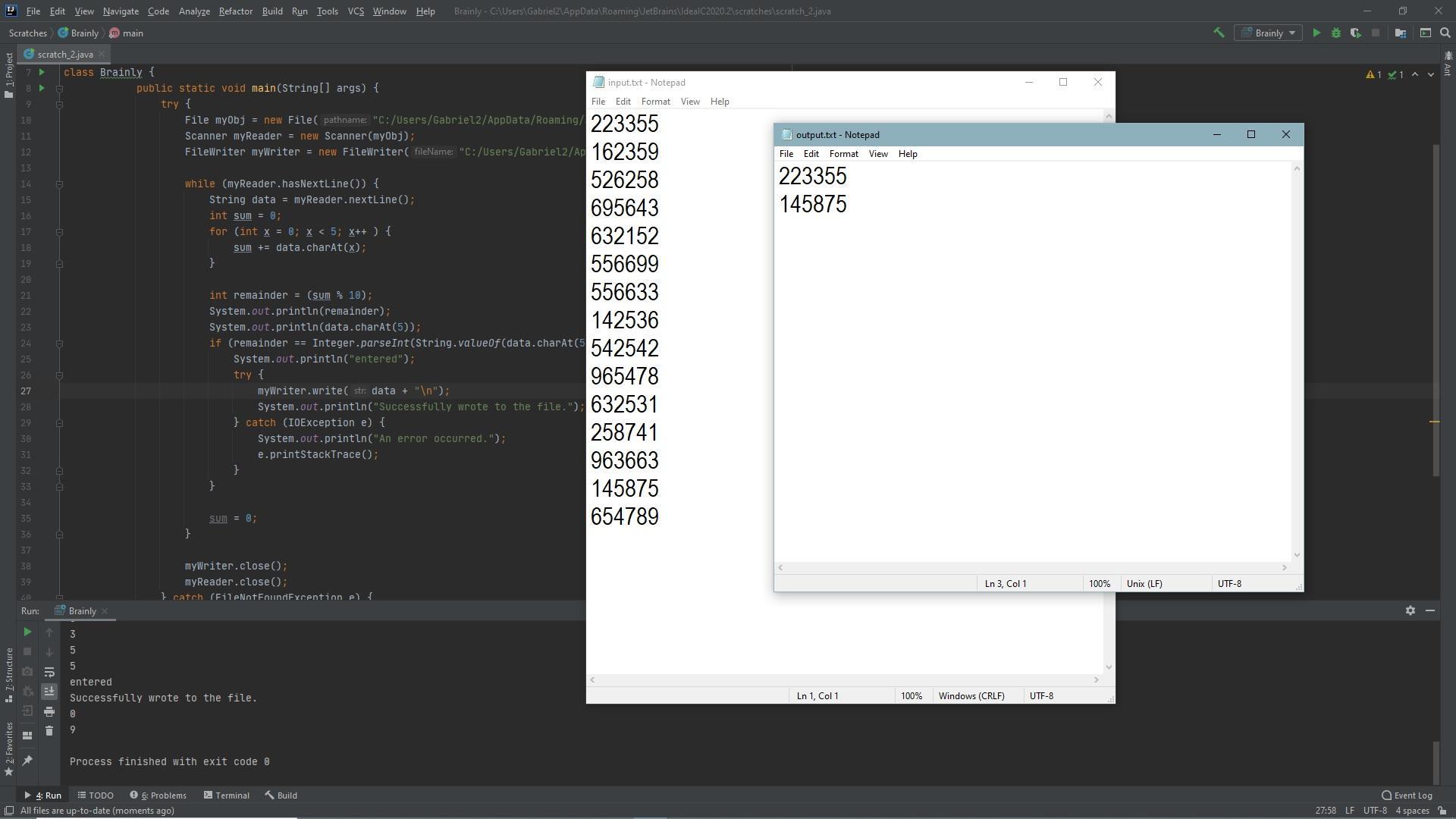Viewport: 1456px width, 819px height.
Task: Start the Debug Brainly bug icon
Action: (1336, 33)
